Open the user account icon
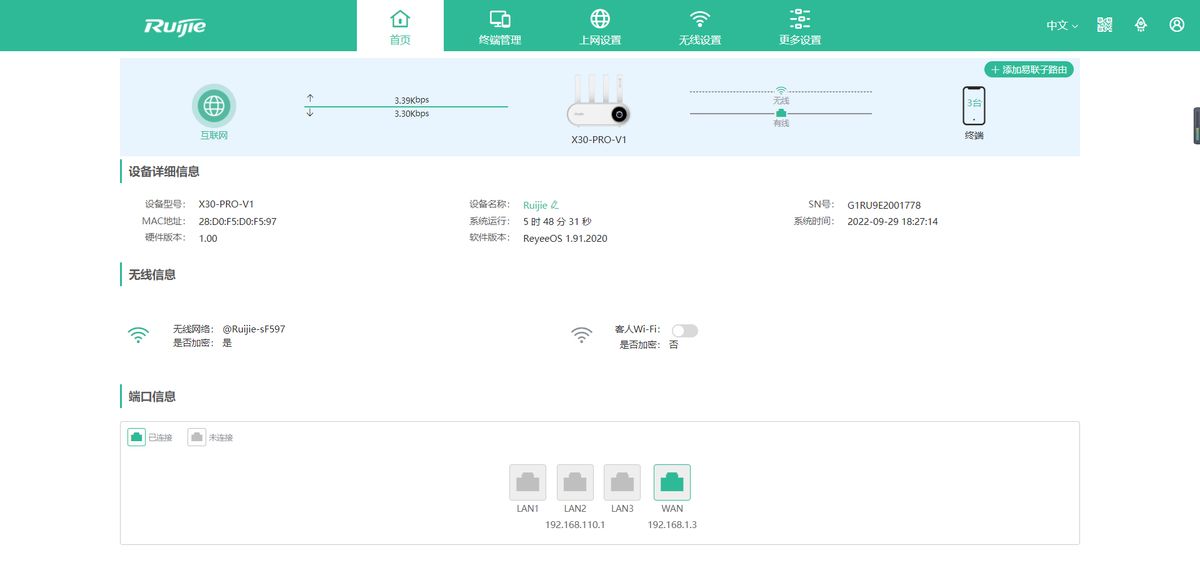This screenshot has width=1200, height=573. (x=1176, y=25)
